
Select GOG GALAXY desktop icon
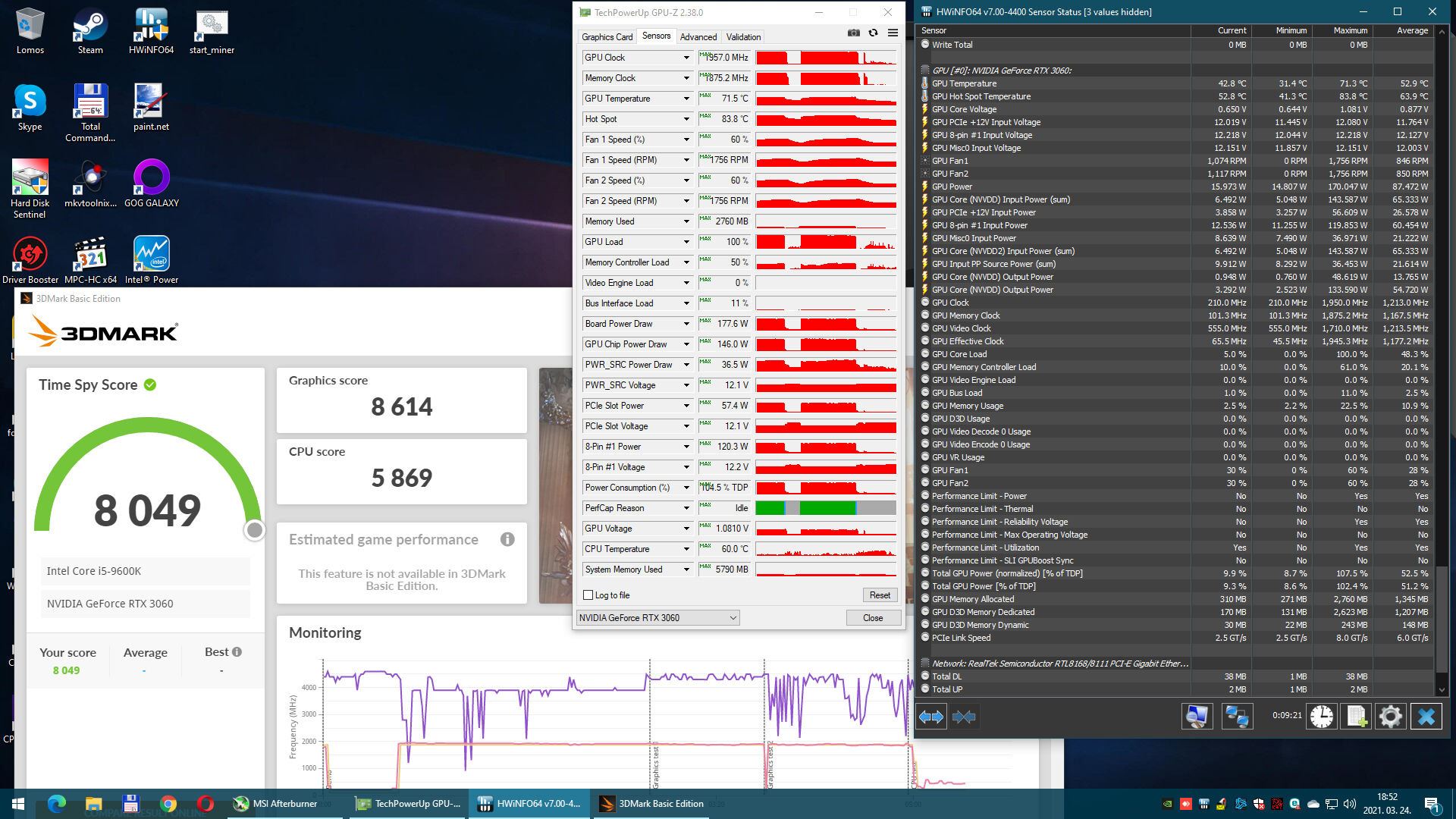[x=151, y=184]
